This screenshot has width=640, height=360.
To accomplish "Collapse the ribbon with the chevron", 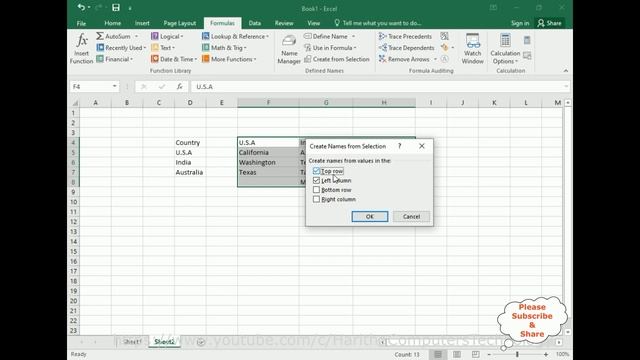I will click(x=566, y=71).
